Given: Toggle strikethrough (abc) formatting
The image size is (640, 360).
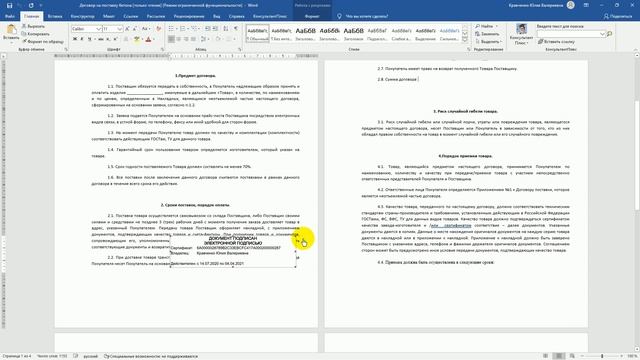Looking at the screenshot, I should pos(100,39).
